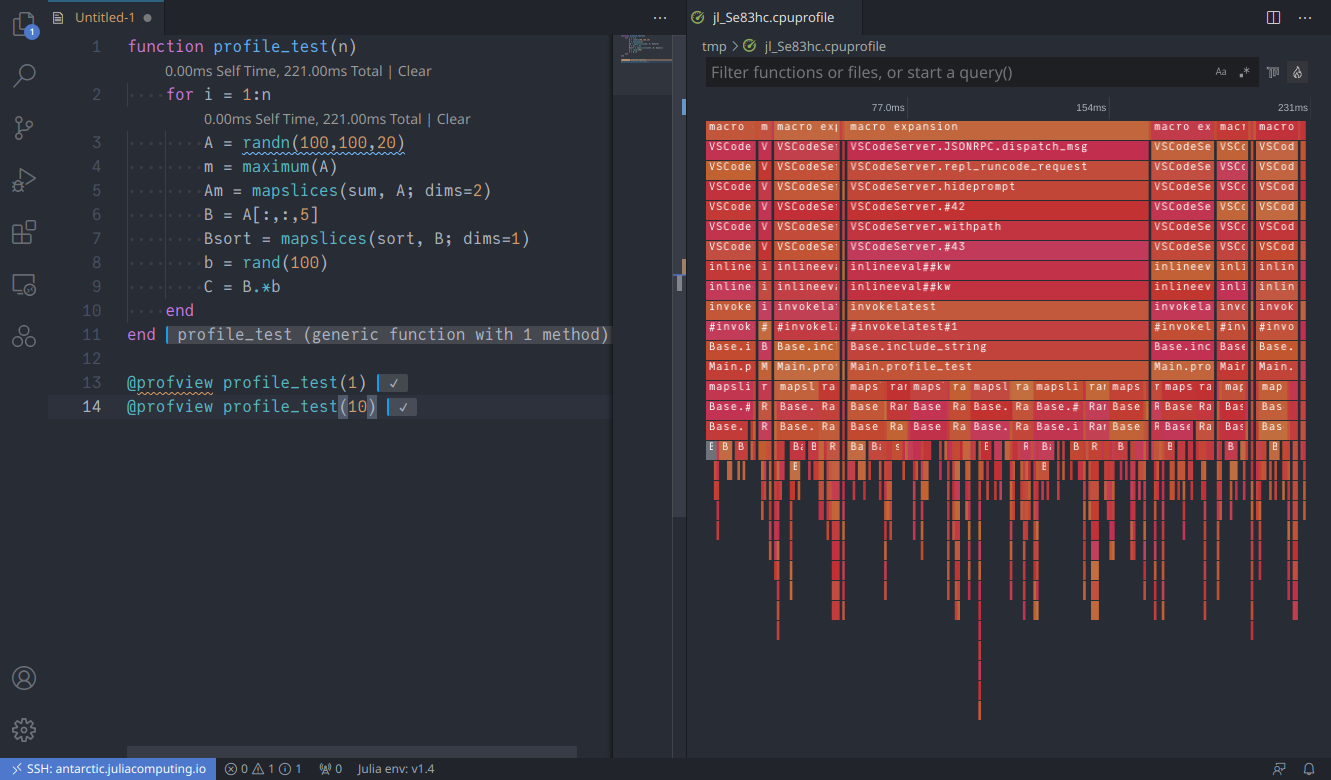Select the jl_Se83hc.cpuprofile tab
1331x780 pixels.
pos(770,17)
